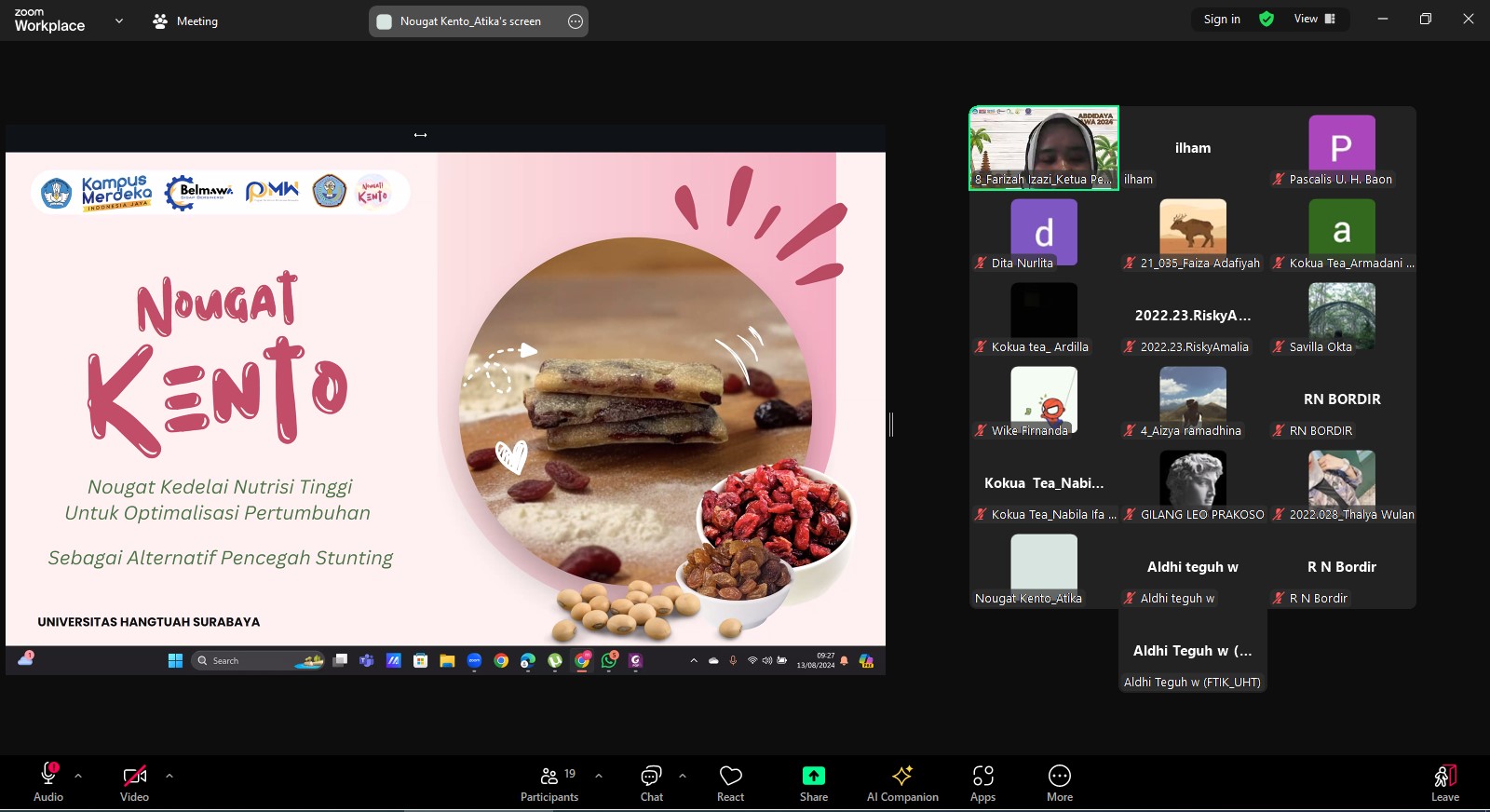The image size is (1490, 812).
Task: Switch to the Meeting tab
Action: pos(185,20)
